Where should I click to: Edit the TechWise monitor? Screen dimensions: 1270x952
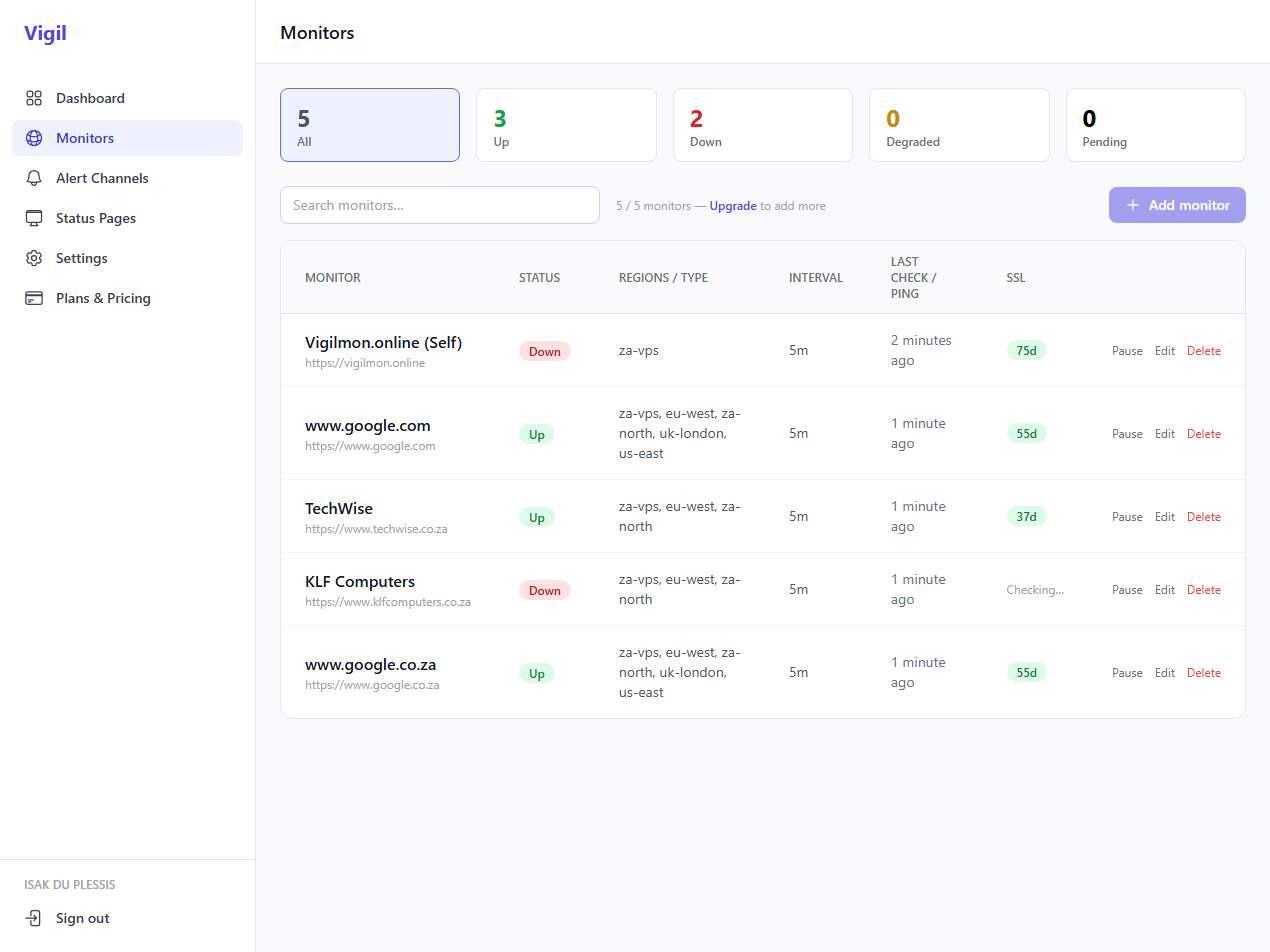click(1165, 517)
